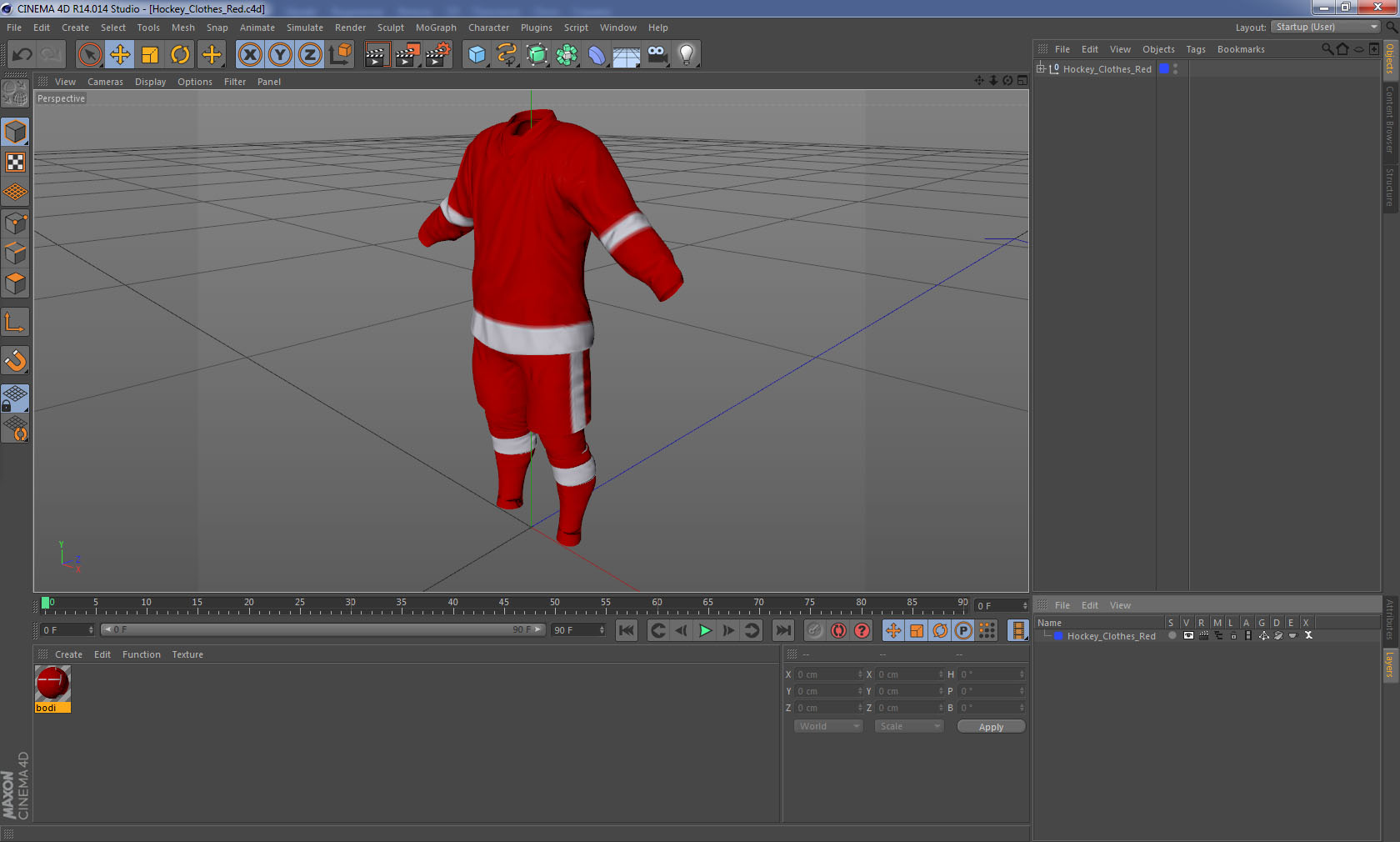Expand the Hockey_Clothes_Red object tree
This screenshot has height=842, width=1400.
[1041, 68]
